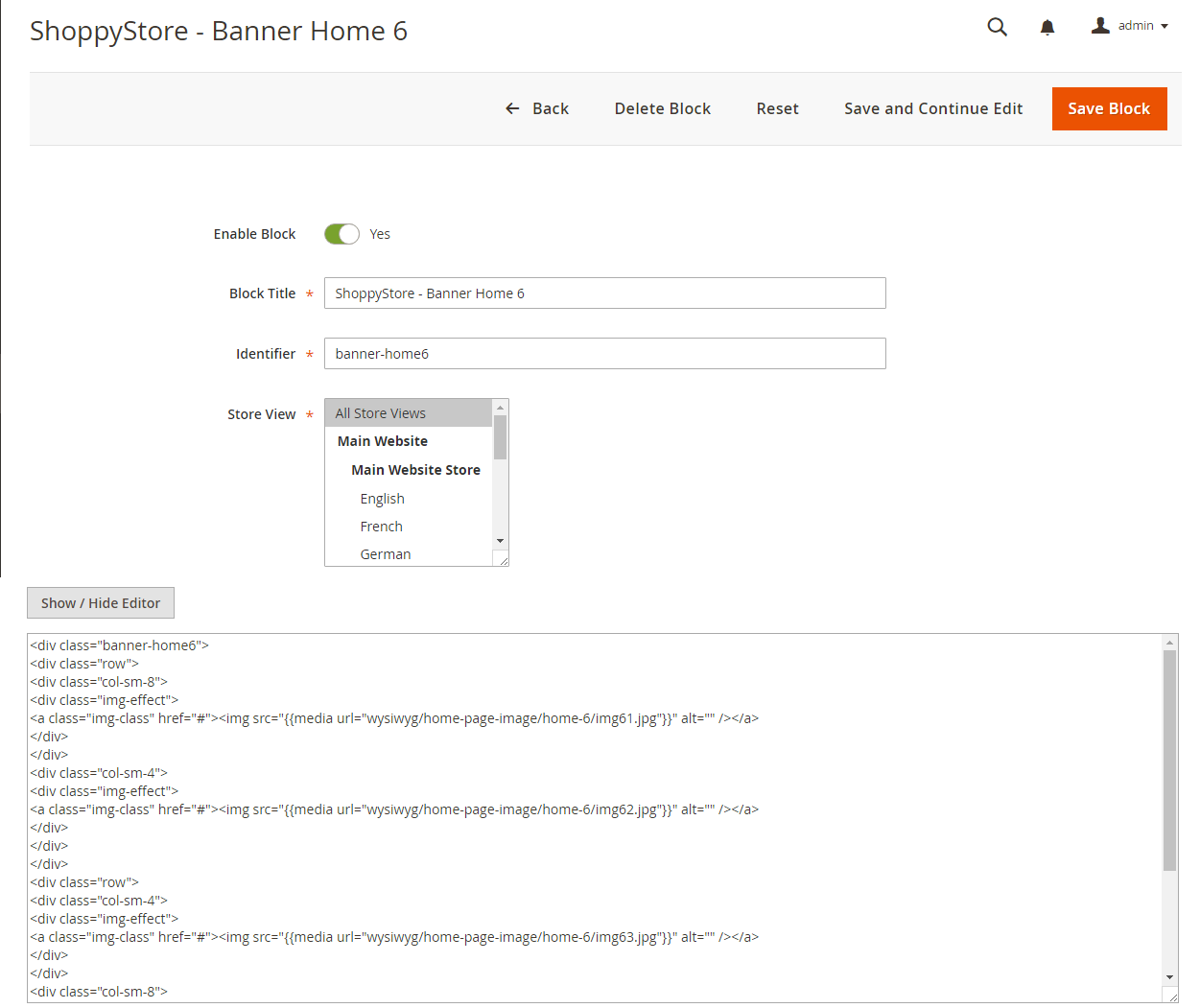This screenshot has width=1200, height=1008.
Task: Open the search magnifier icon
Action: [x=998, y=27]
